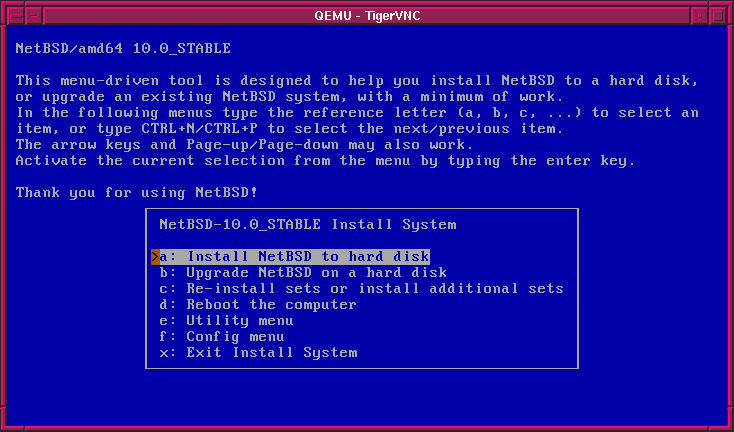Click the 'NetBSD/amd64 10.0_STABLE' header text
The width and height of the screenshot is (734, 432).
tap(123, 48)
